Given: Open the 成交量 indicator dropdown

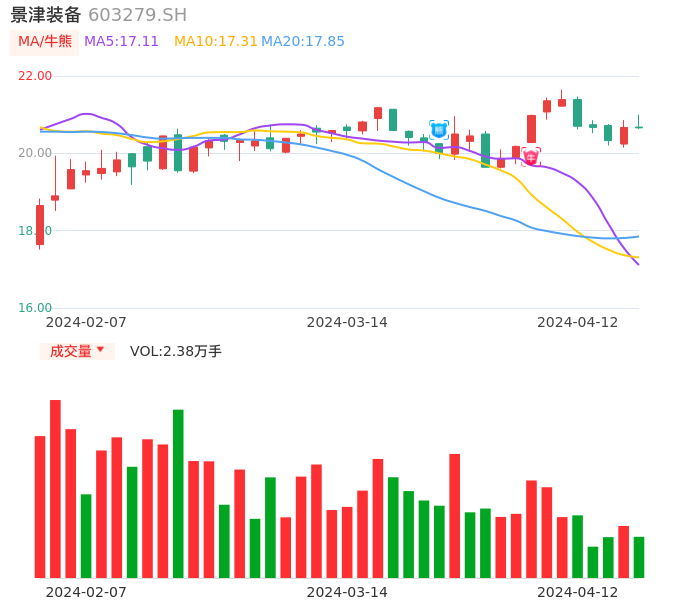Looking at the screenshot, I should click(x=77, y=351).
